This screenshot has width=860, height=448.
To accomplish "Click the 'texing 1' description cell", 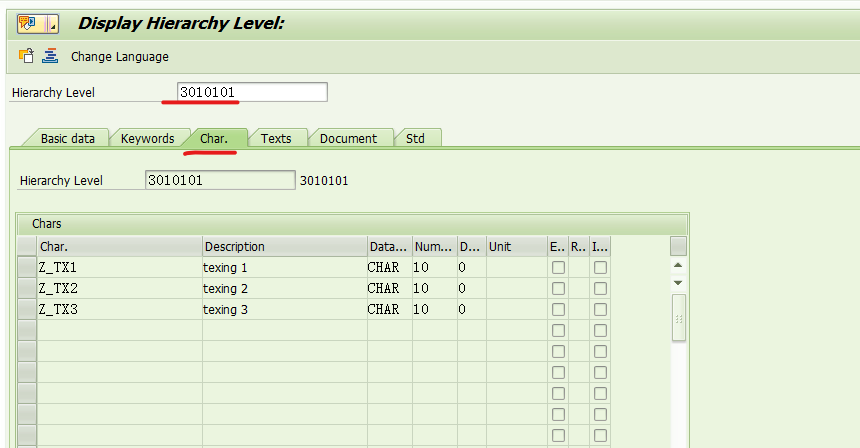I will pyautogui.click(x=285, y=268).
